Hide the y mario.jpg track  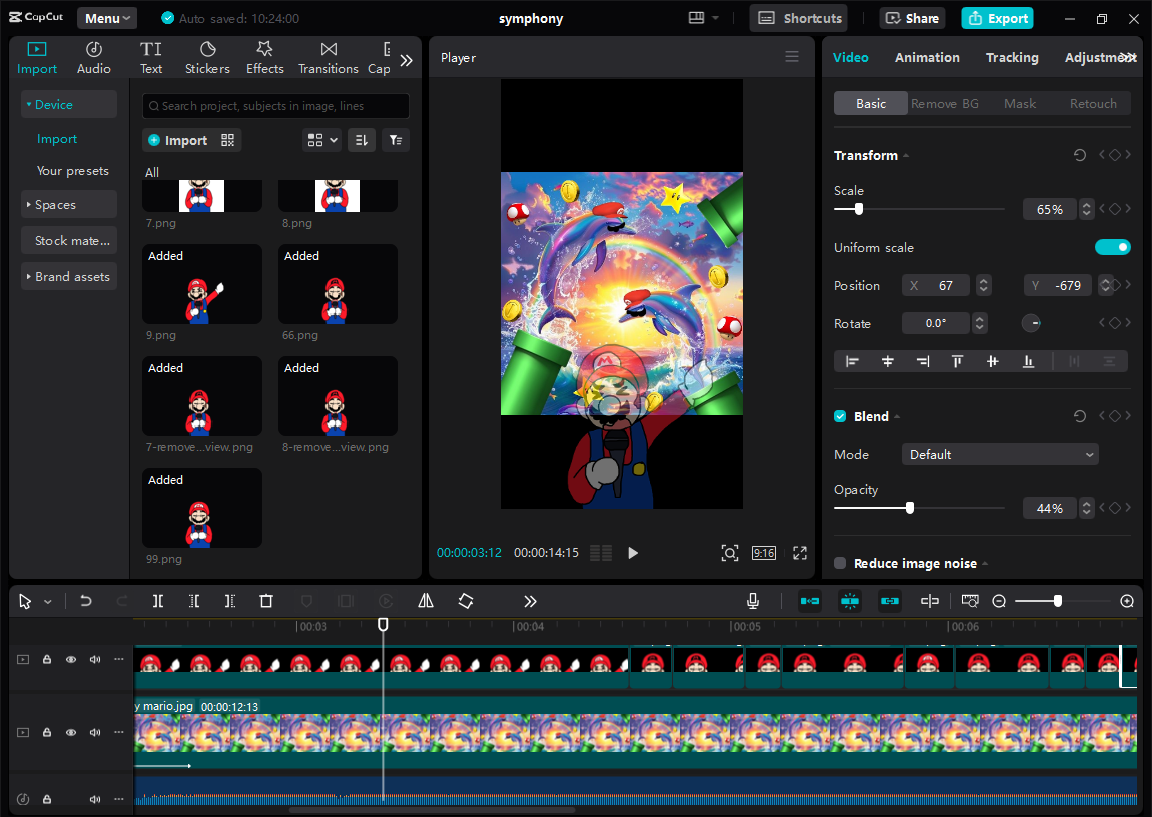[71, 733]
